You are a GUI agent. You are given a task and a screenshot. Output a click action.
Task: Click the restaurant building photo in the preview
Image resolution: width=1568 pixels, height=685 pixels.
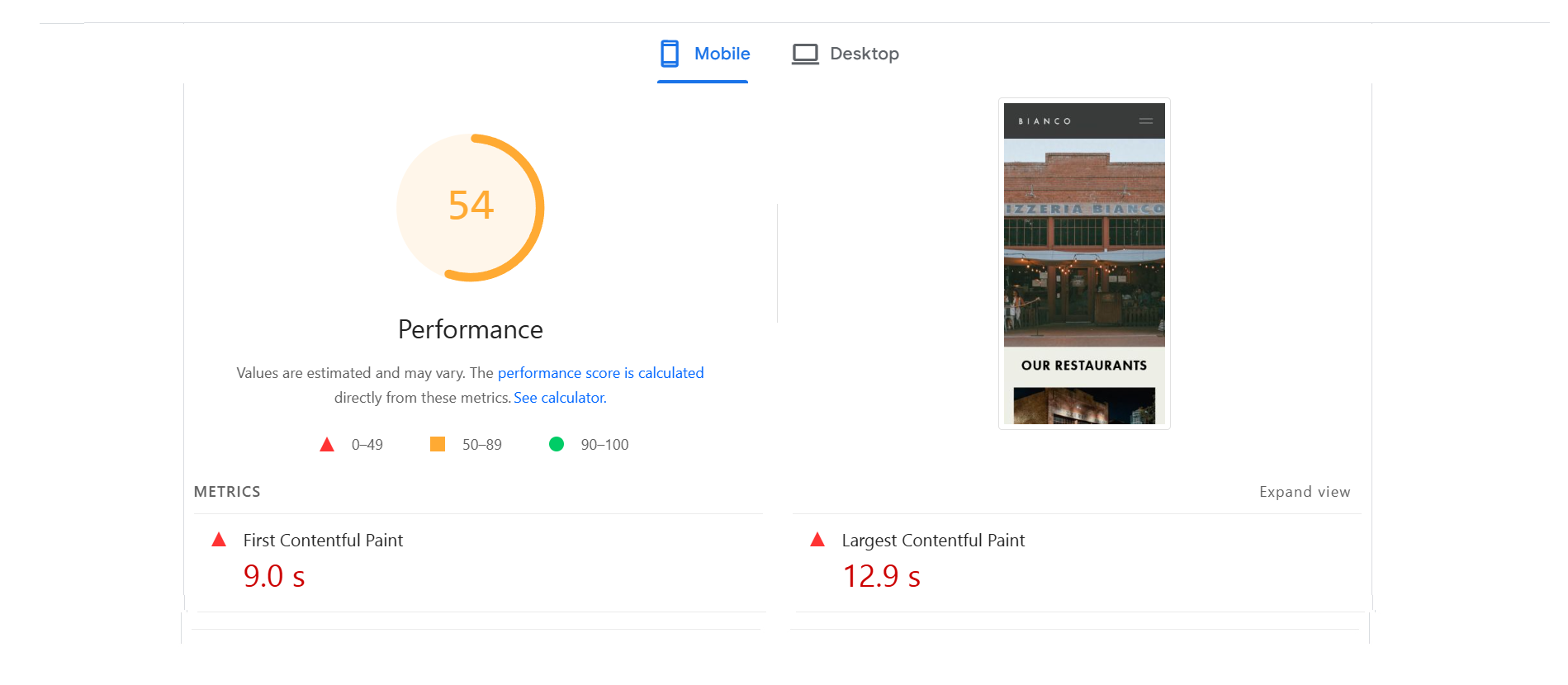click(1084, 243)
